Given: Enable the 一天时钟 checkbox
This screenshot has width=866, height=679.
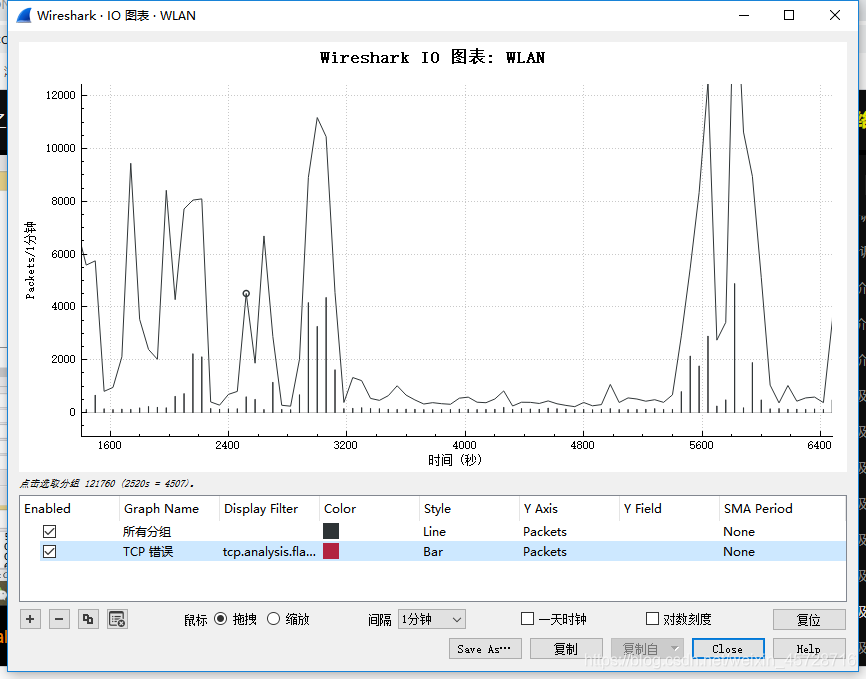Looking at the screenshot, I should click(527, 618).
